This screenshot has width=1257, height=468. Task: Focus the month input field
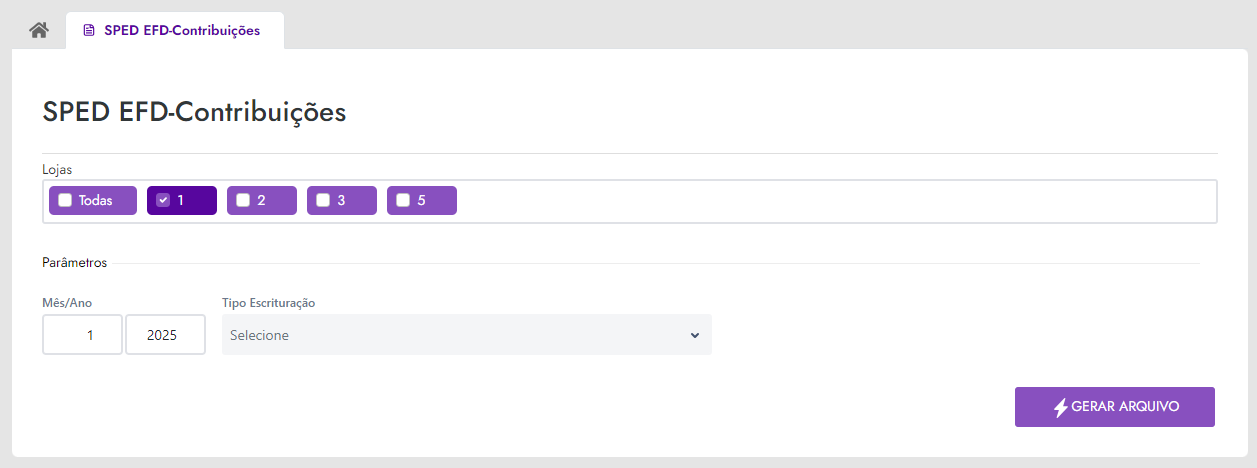82,335
